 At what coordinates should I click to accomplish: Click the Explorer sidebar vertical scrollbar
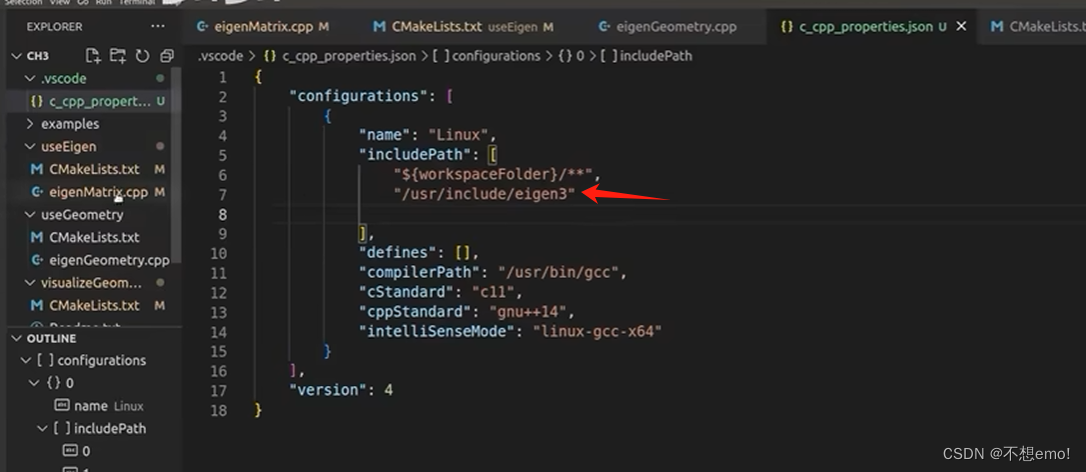coord(177,166)
